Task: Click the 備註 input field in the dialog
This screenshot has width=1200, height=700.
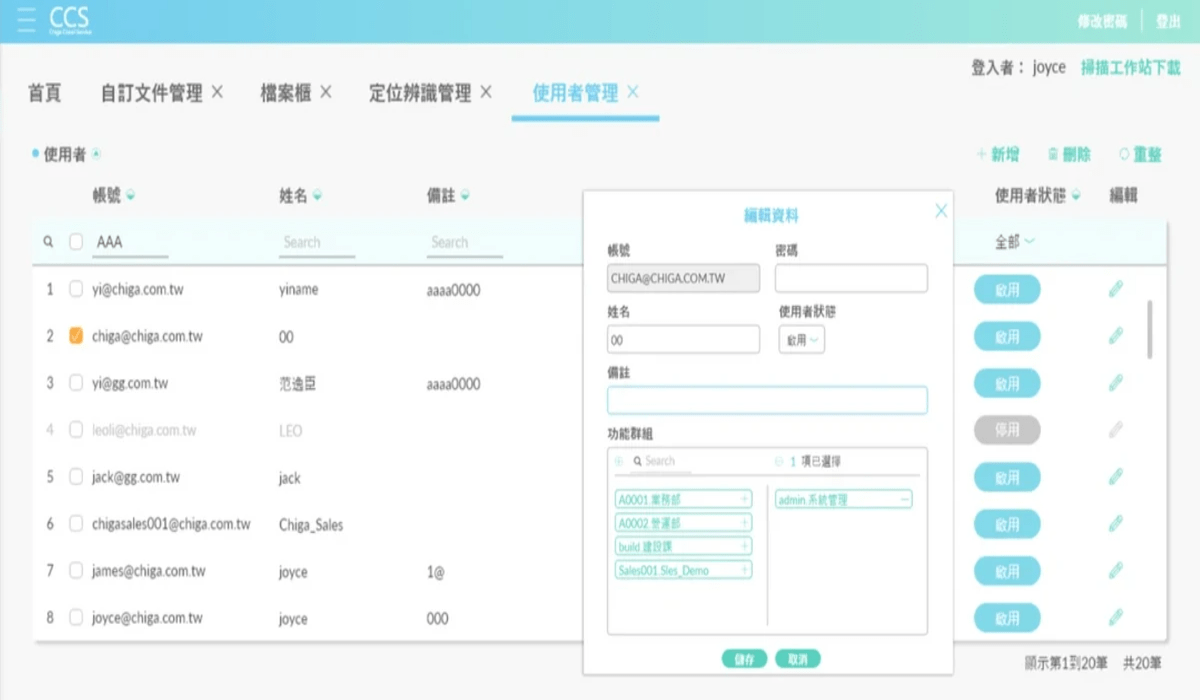Action: 766,400
